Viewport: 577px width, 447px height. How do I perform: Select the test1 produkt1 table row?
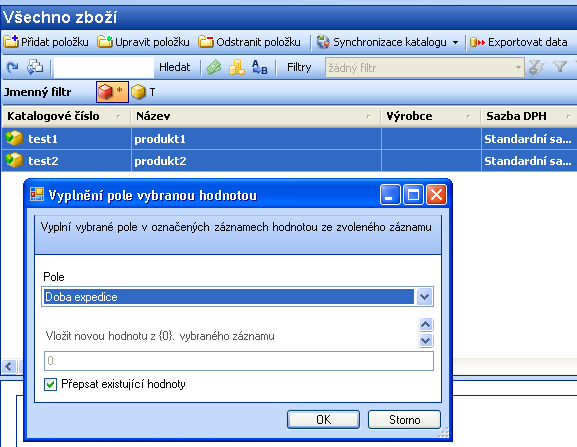pyautogui.click(x=289, y=139)
